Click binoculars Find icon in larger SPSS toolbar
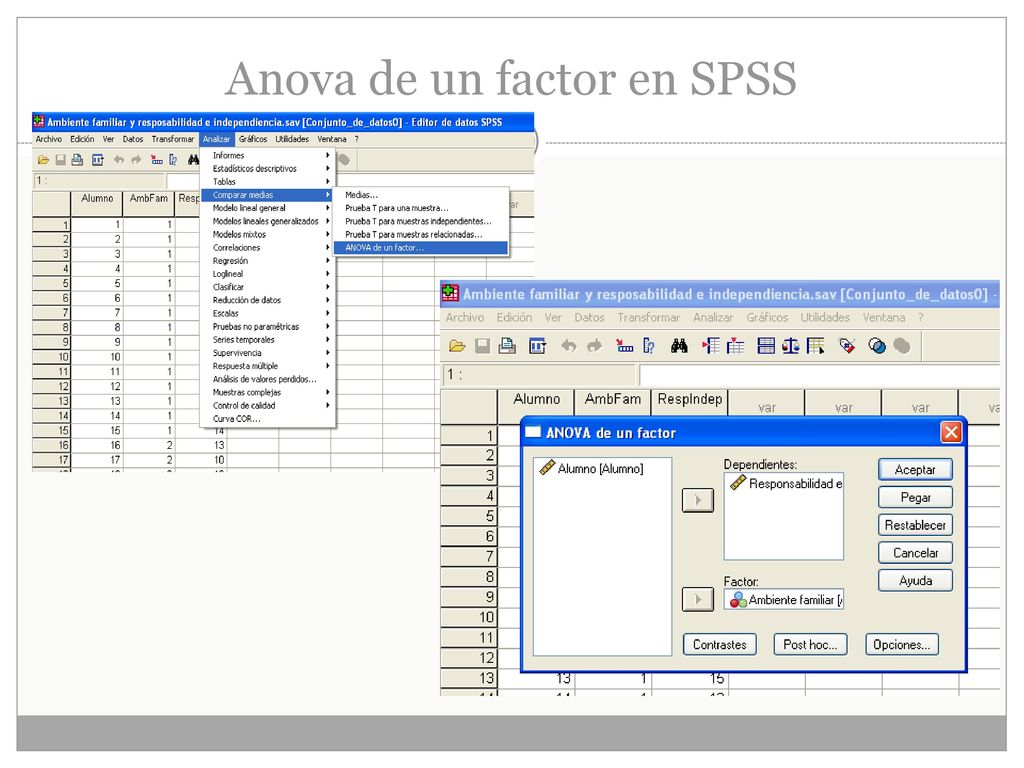Image resolution: width=1024 pixels, height=768 pixels. (679, 346)
